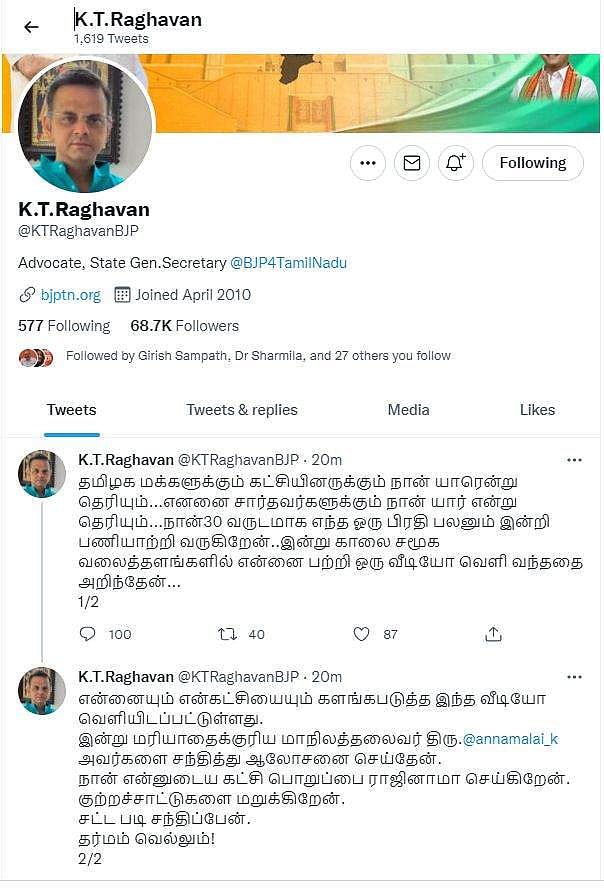Switch to the Media tab
The image size is (604, 895).
(408, 410)
